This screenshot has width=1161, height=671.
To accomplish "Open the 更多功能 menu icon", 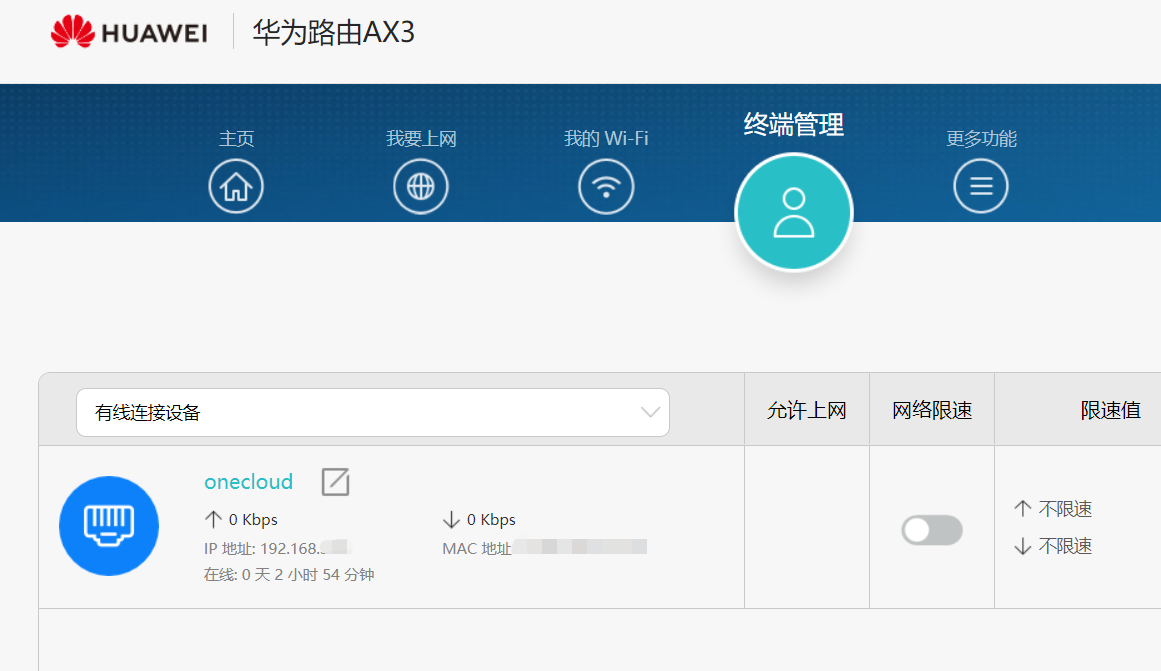I will (x=981, y=186).
